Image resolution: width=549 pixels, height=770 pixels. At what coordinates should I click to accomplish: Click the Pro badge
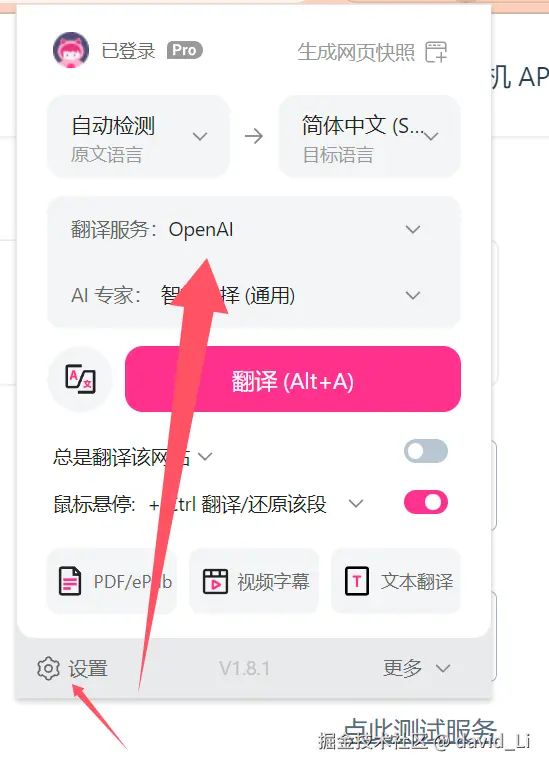coord(185,50)
